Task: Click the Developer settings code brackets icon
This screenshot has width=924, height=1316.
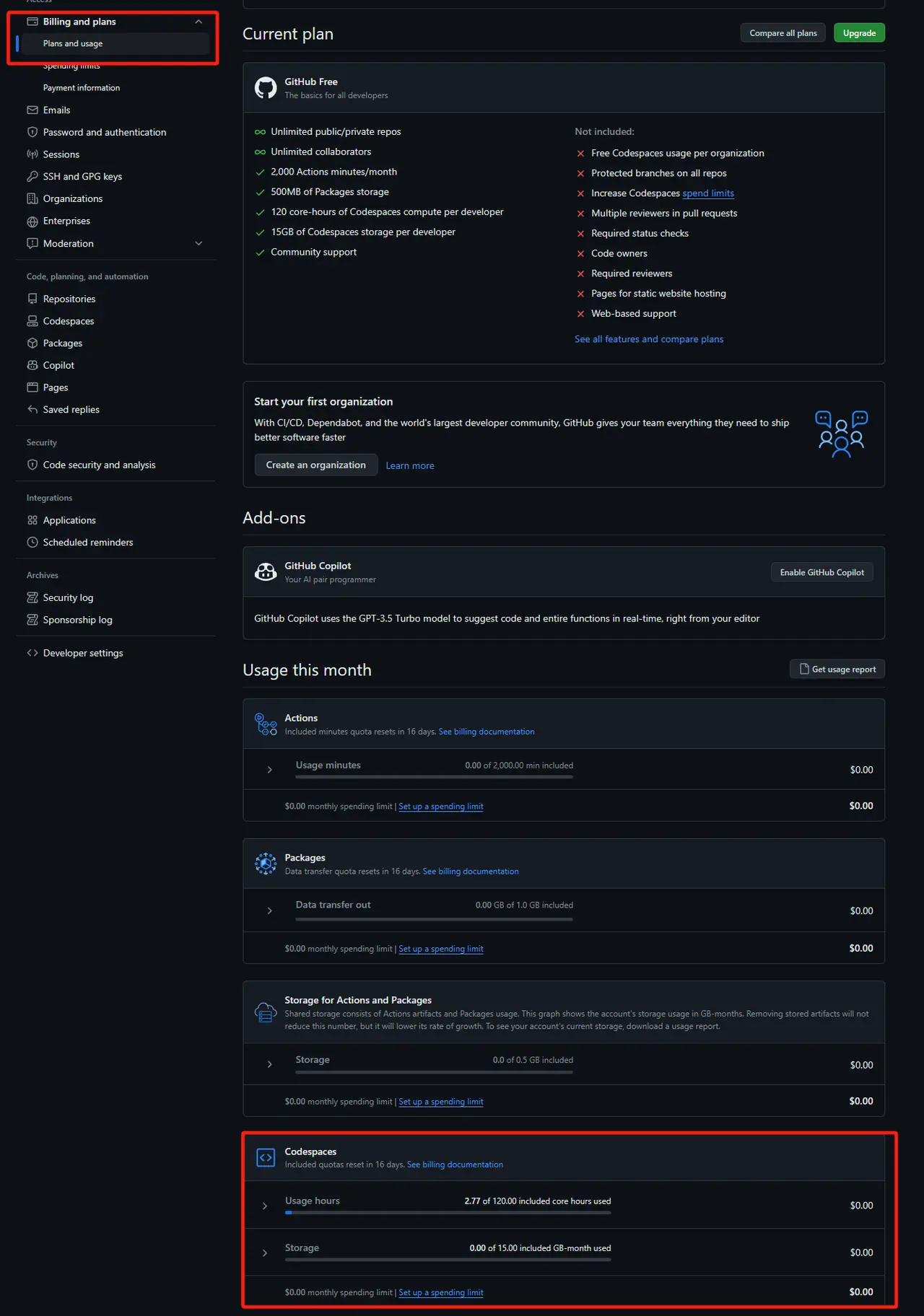Action: pyautogui.click(x=32, y=653)
